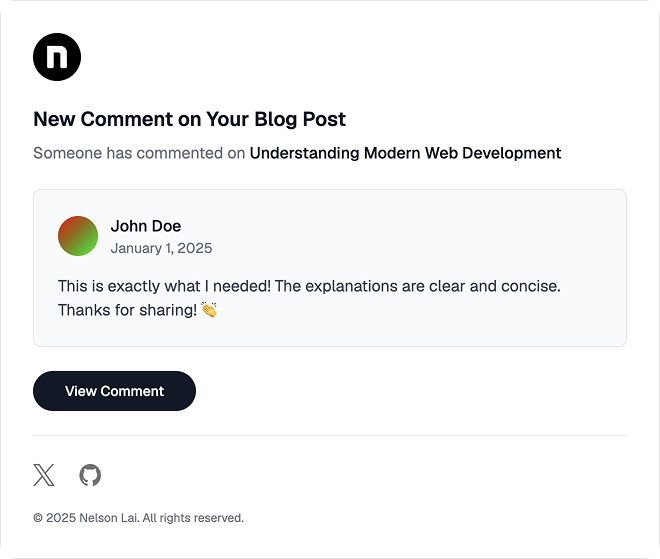Click the copyright symbol in footer
660x559 pixels.
tap(38, 518)
